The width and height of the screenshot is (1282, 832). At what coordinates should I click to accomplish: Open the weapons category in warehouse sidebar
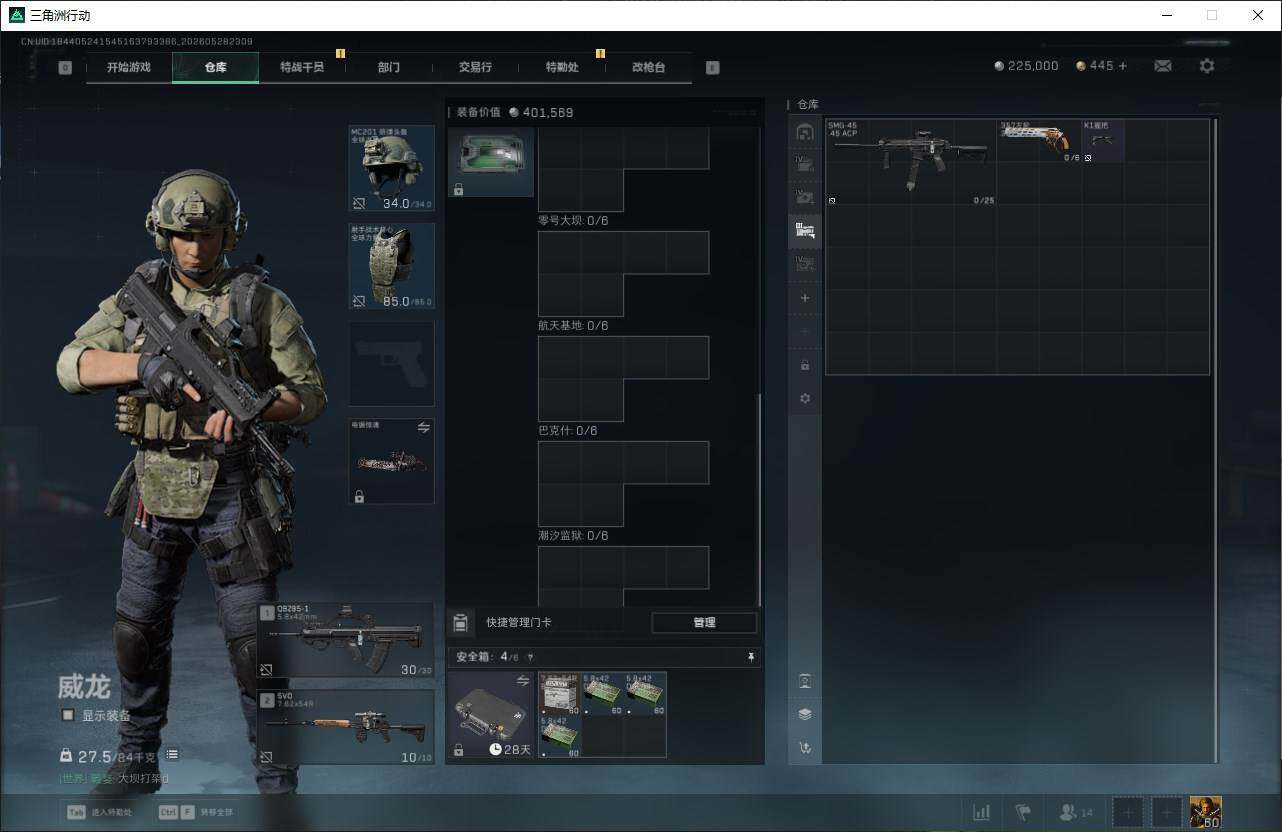805,231
